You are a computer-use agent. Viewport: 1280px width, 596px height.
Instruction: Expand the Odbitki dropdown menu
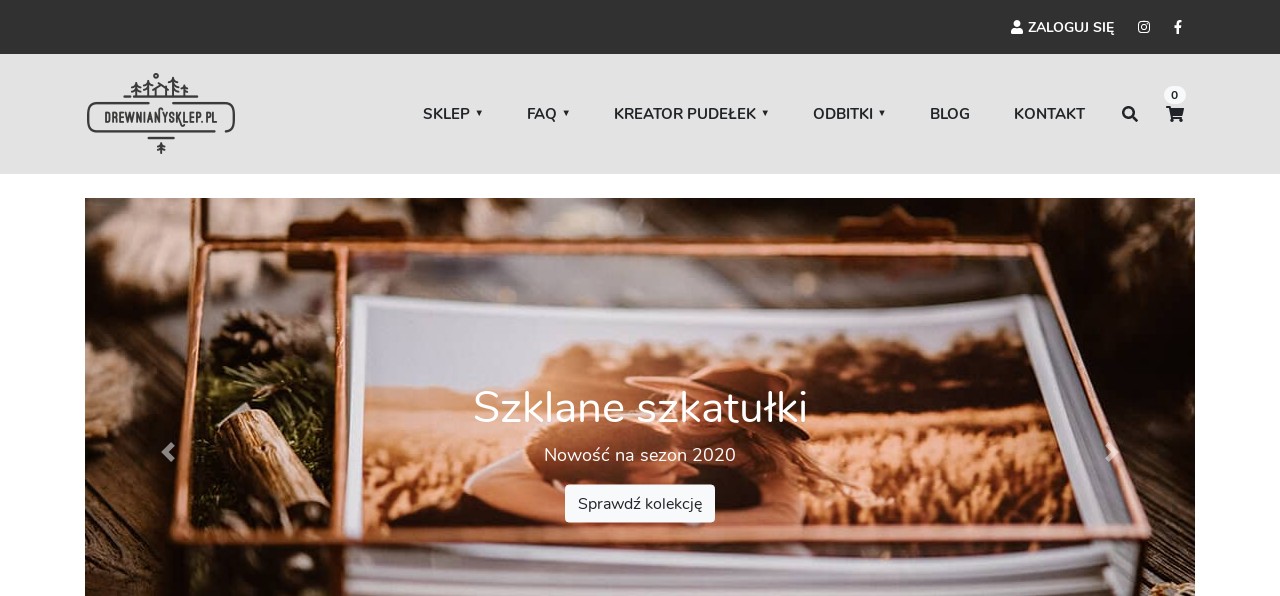coord(849,114)
